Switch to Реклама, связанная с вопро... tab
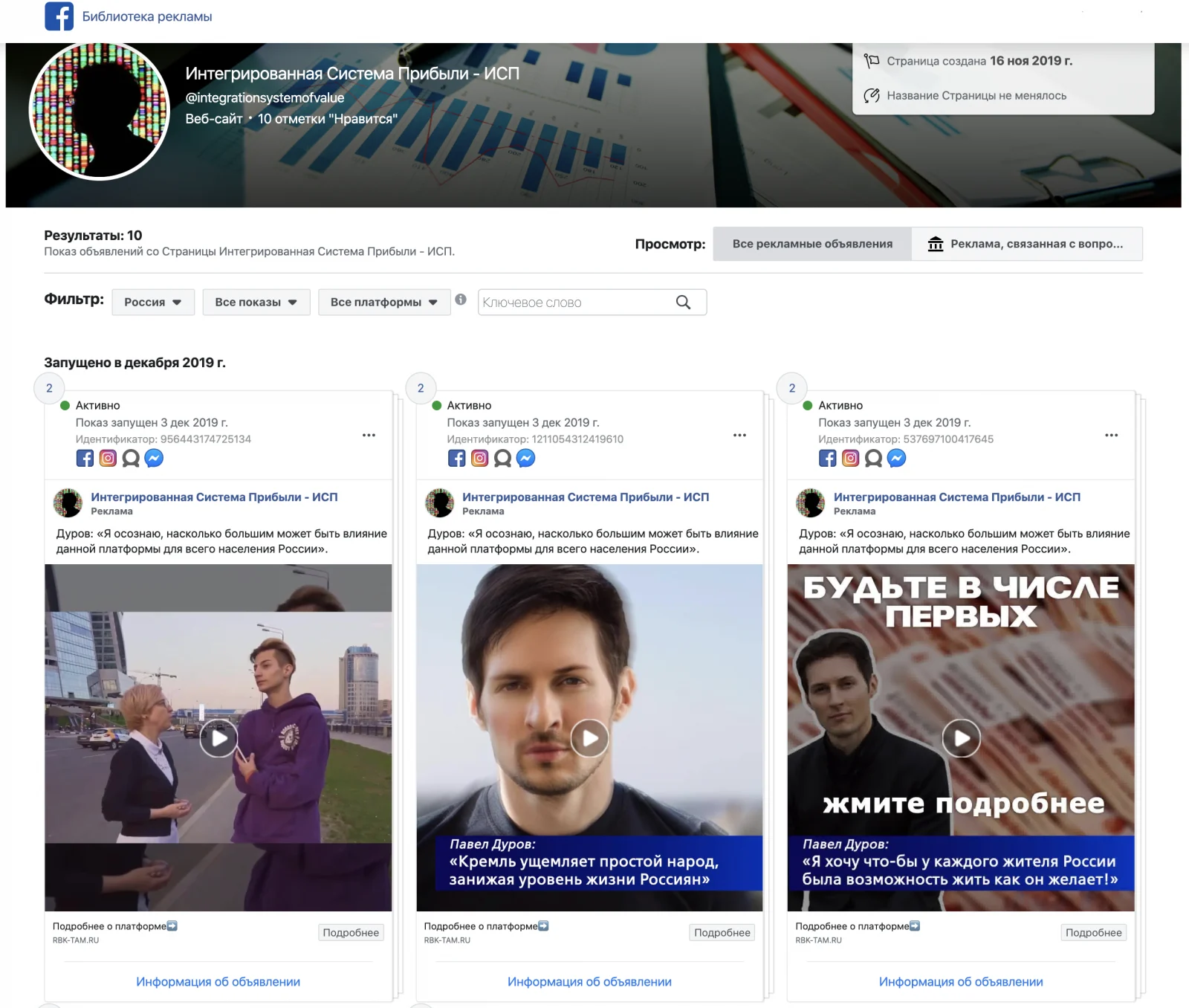Screen dimensions: 1189x1008 (x=1027, y=244)
